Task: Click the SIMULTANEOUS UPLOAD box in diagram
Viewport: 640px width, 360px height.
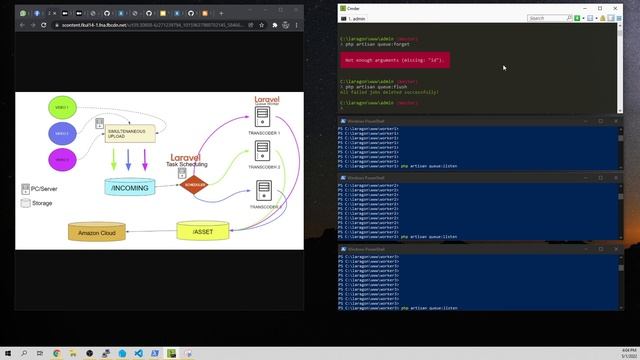Action: click(x=130, y=133)
